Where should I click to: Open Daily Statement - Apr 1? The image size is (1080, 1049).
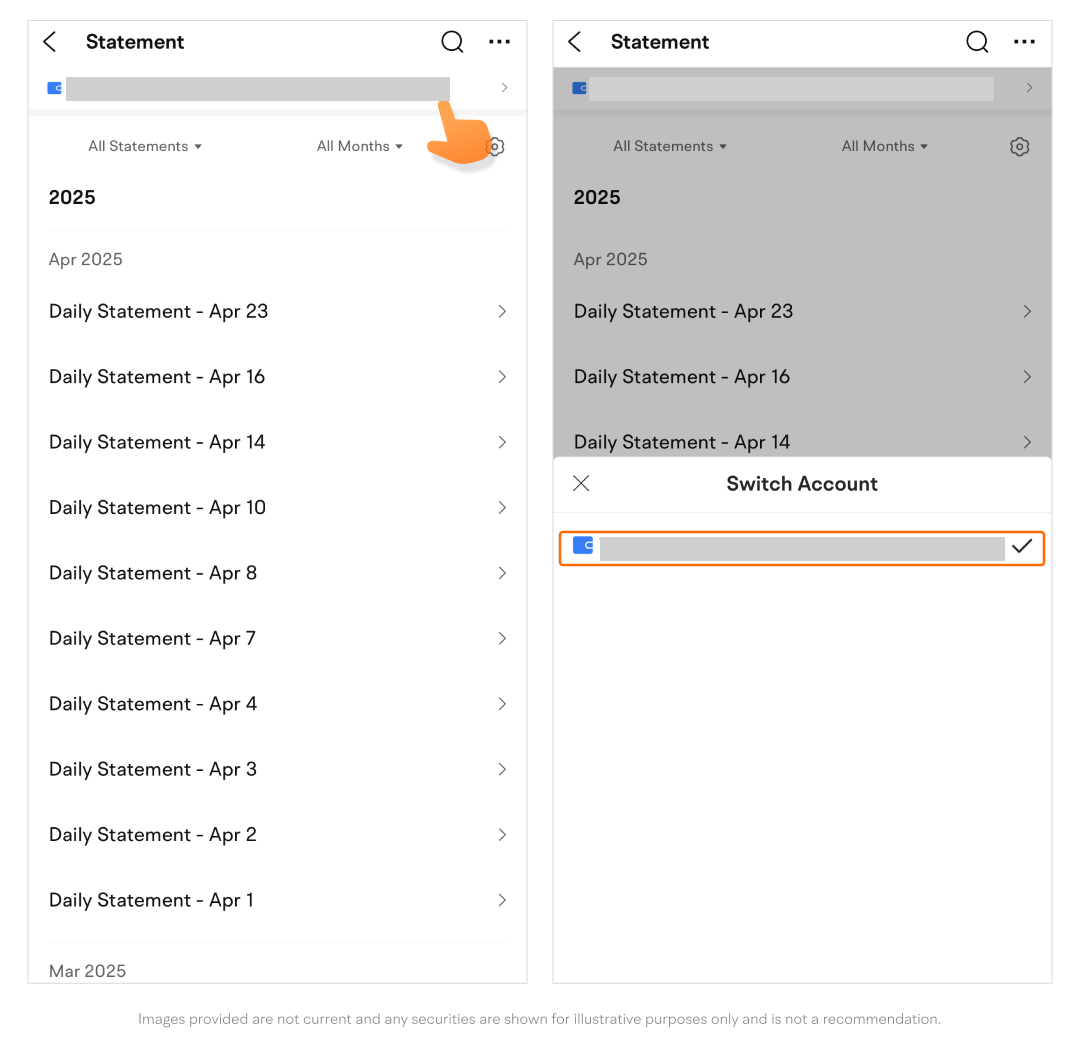[152, 900]
